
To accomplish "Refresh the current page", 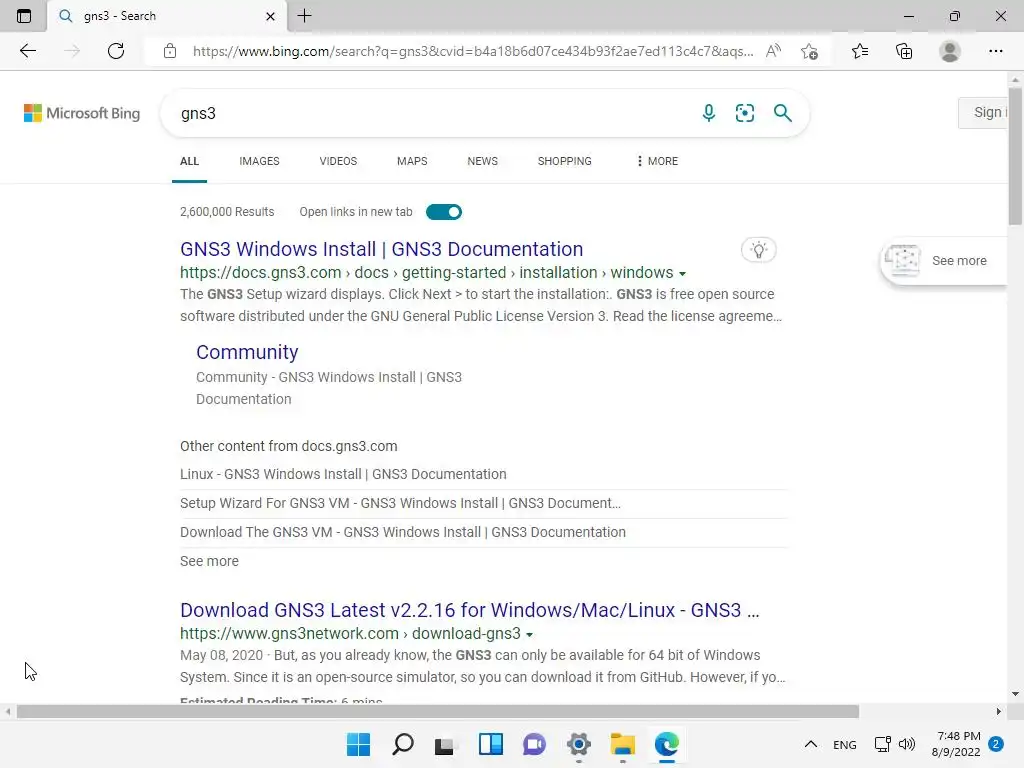I will tap(116, 51).
